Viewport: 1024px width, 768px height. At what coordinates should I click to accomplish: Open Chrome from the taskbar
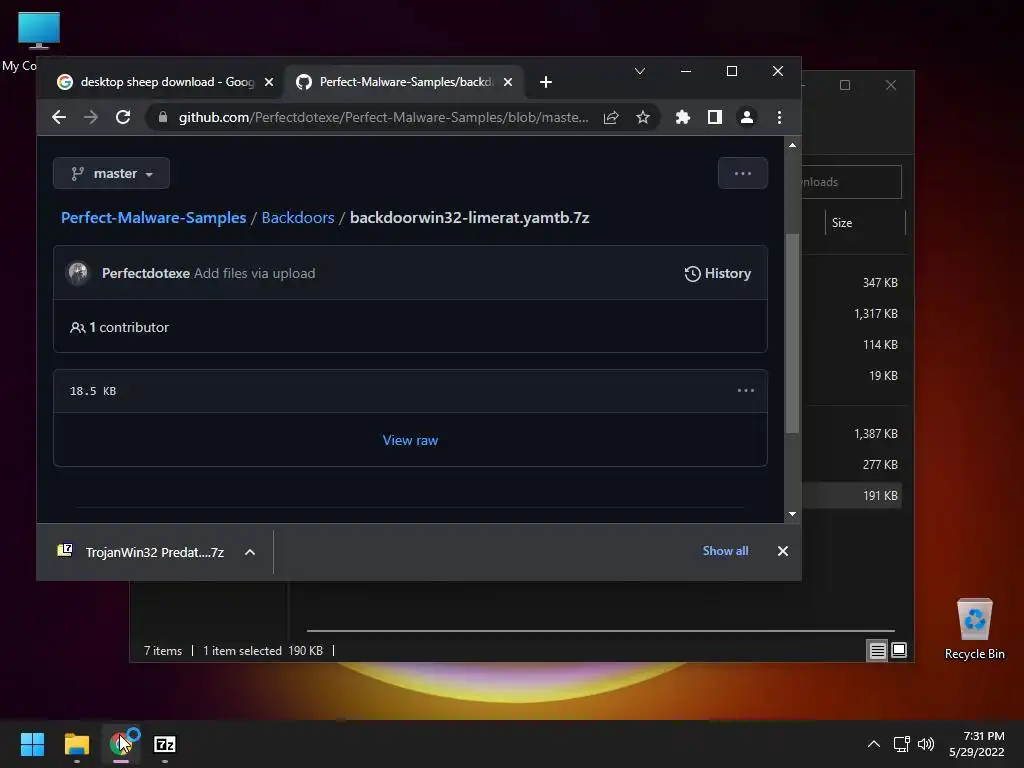tap(121, 744)
